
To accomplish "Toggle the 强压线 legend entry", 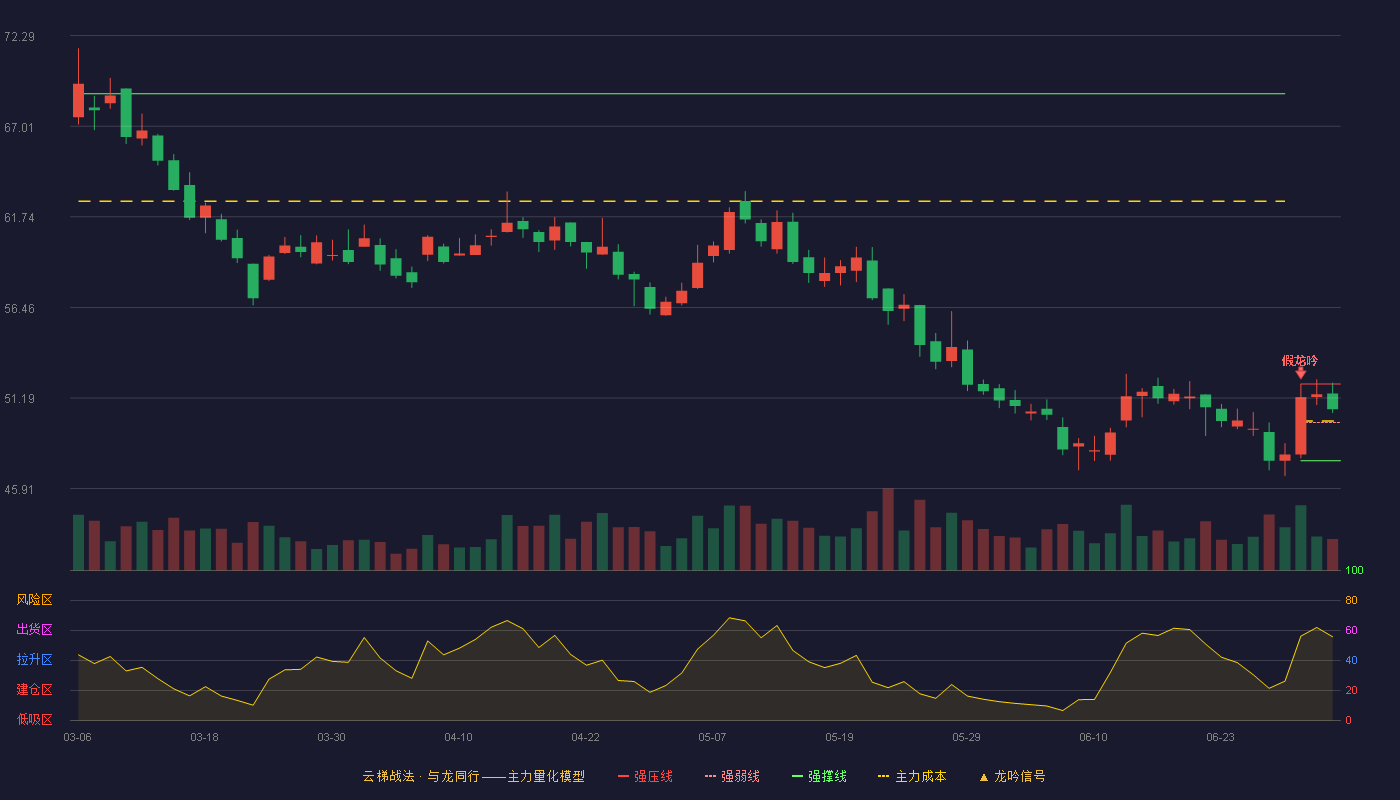I will pyautogui.click(x=645, y=776).
